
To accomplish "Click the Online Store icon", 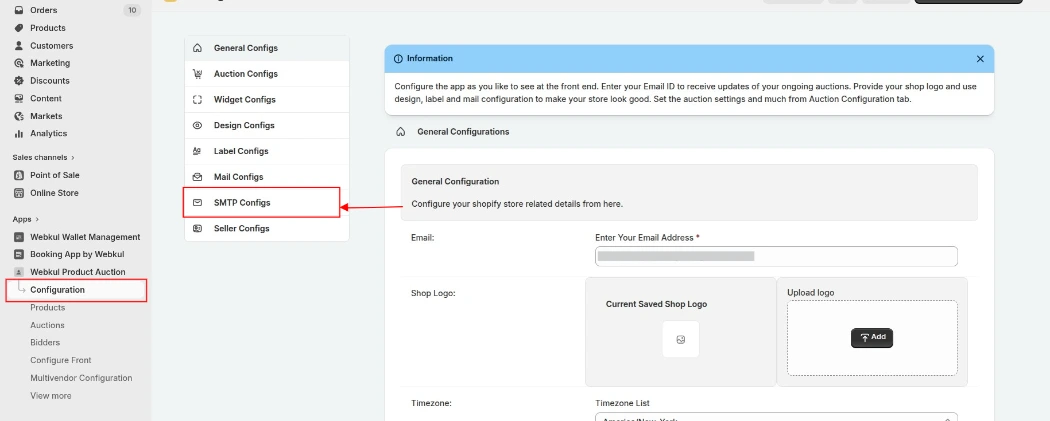I will 19,193.
